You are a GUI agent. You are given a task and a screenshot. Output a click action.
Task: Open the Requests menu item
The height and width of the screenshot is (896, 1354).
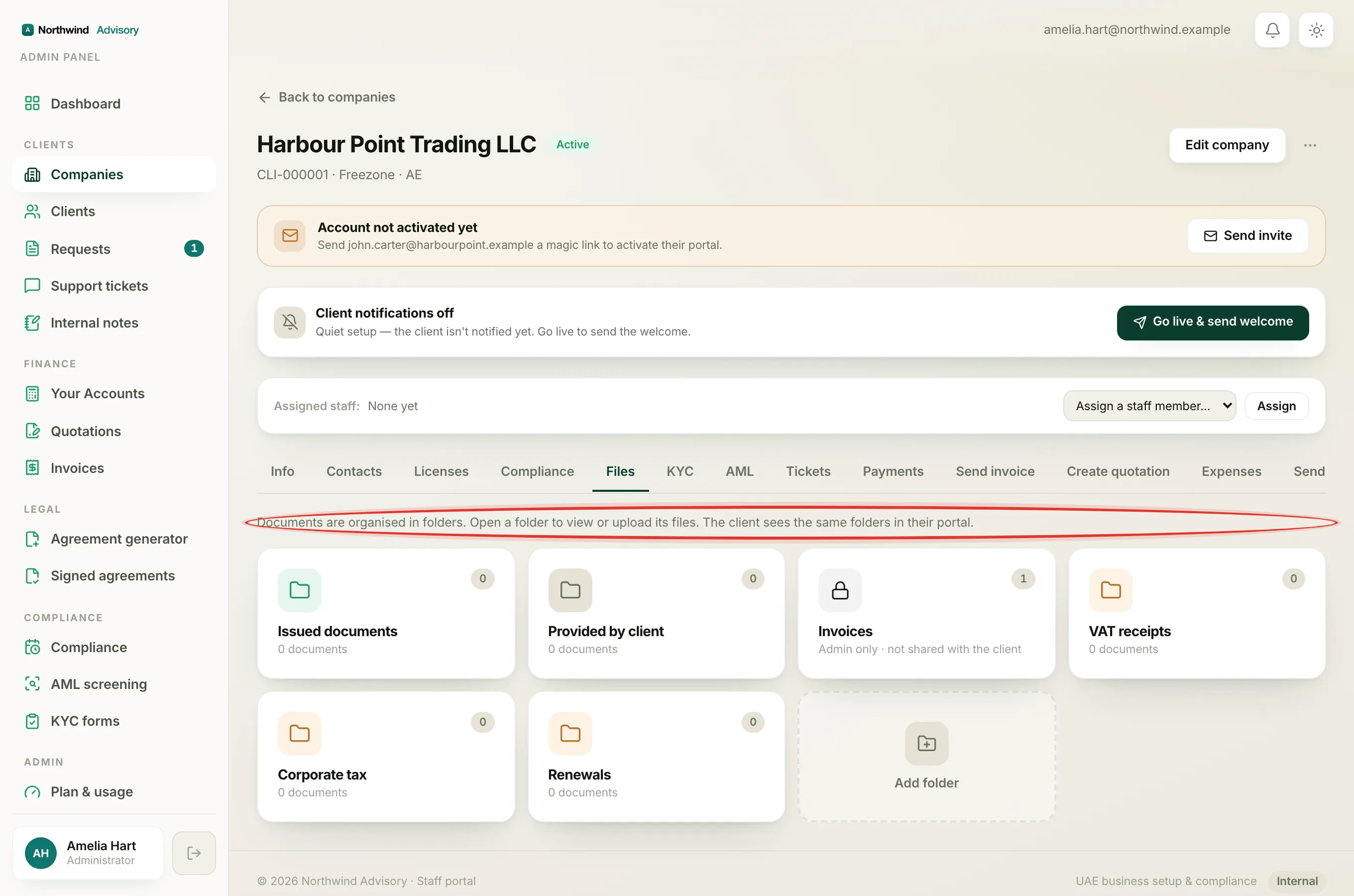113,248
